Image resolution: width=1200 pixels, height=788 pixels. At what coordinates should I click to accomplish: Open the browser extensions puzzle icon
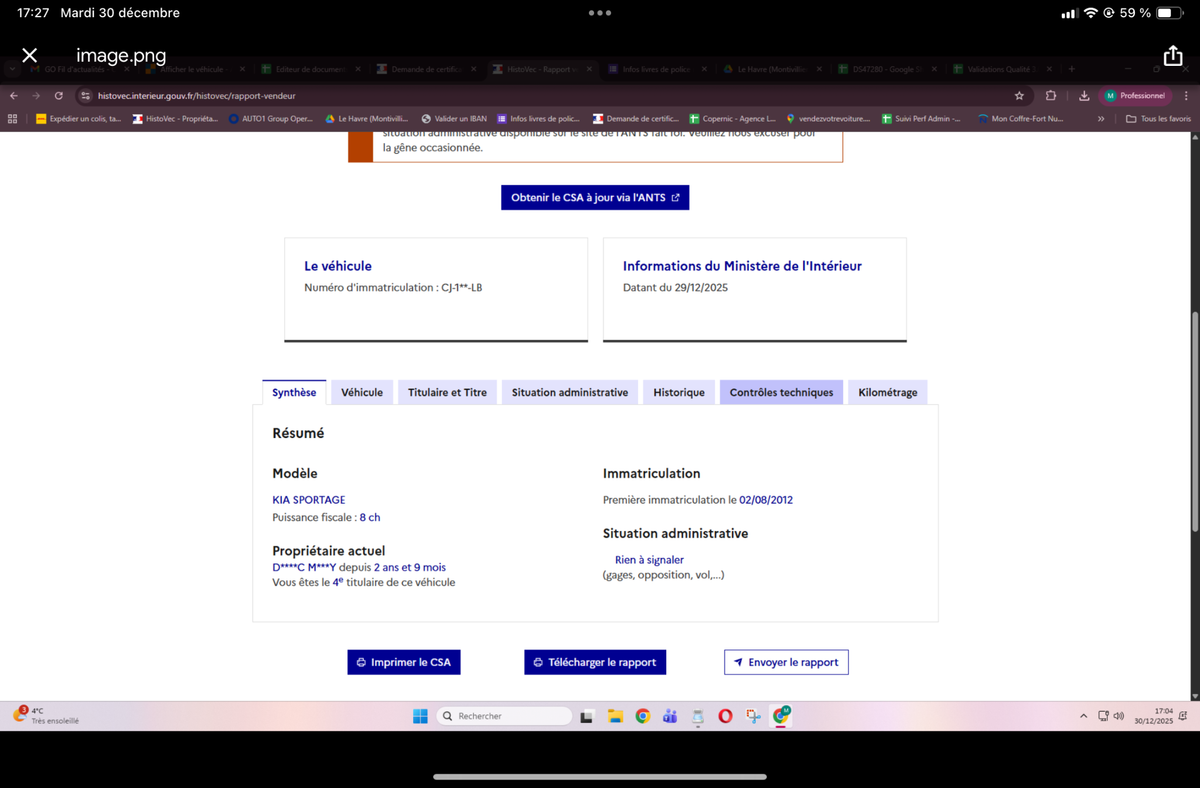pyautogui.click(x=1051, y=96)
